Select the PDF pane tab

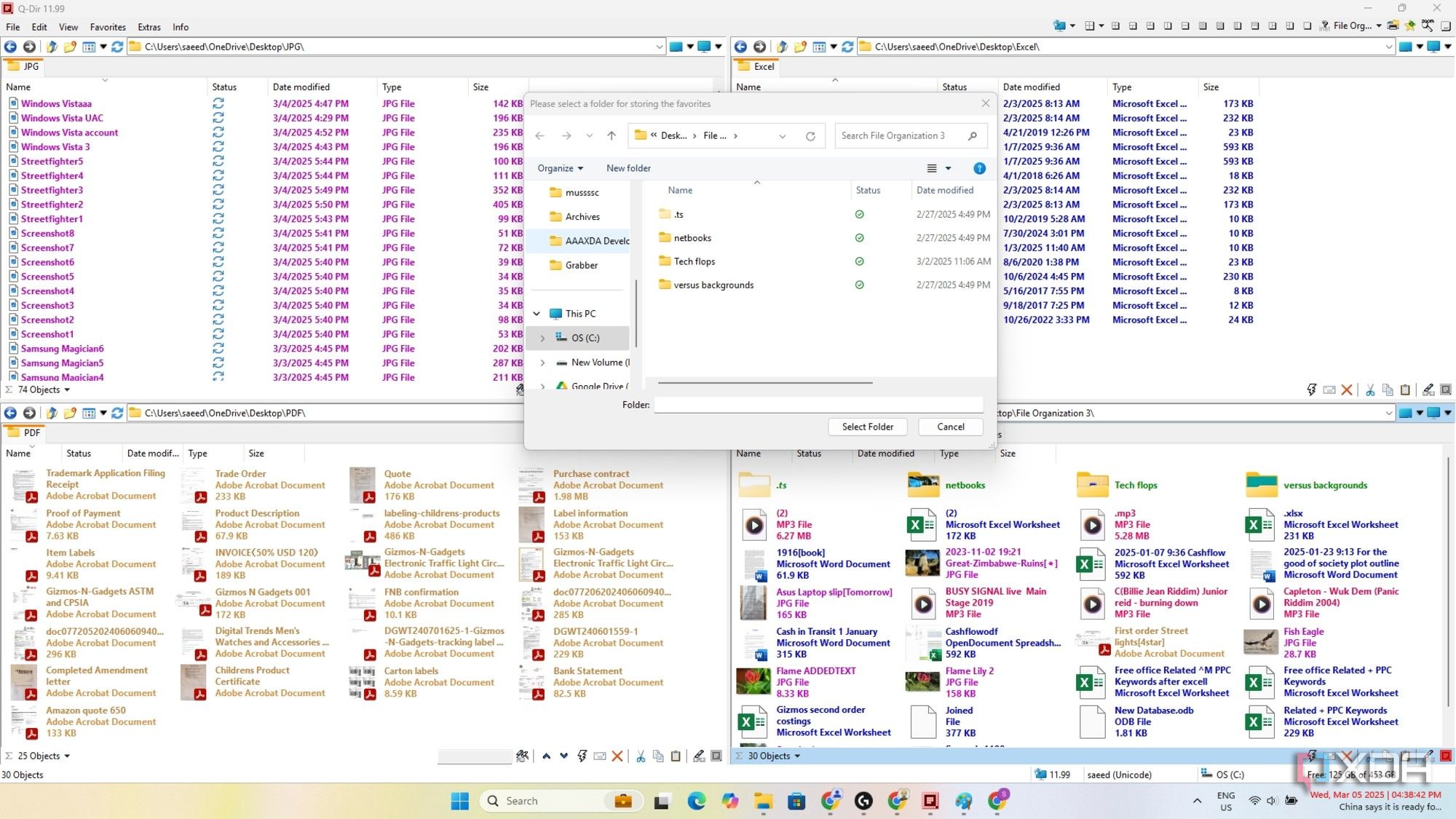[24, 432]
